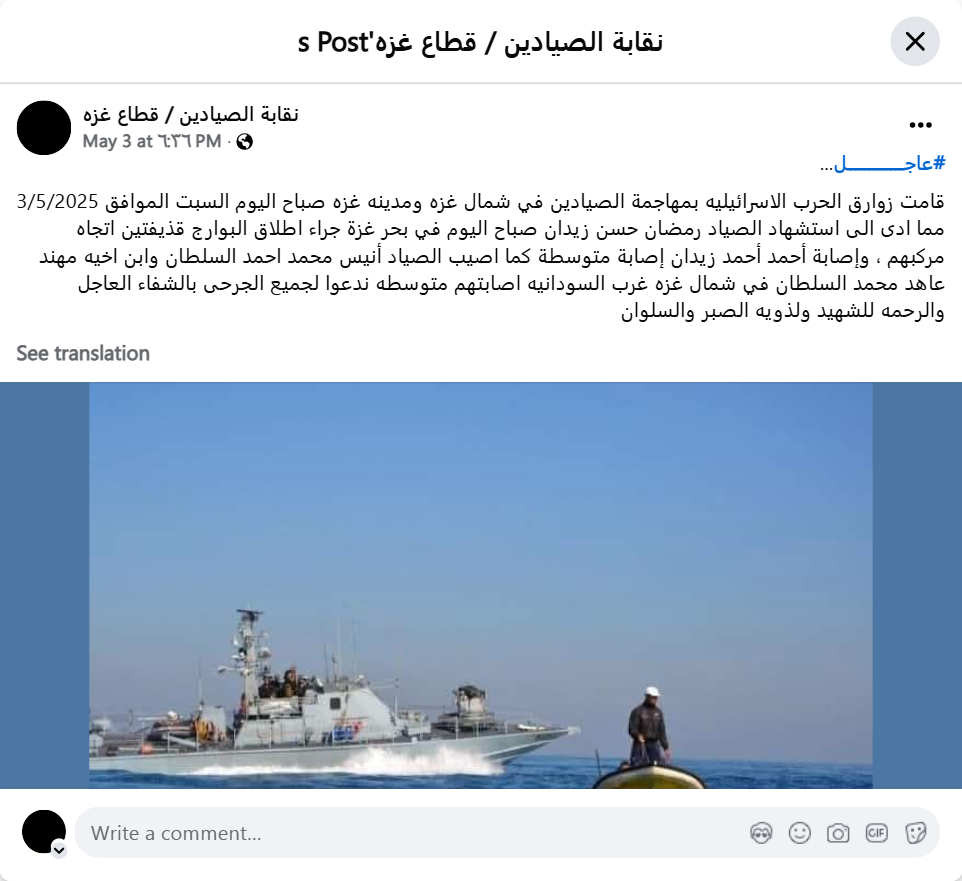This screenshot has width=962, height=881.
Task: Click the page profile picture beside post
Action: pyautogui.click(x=44, y=128)
